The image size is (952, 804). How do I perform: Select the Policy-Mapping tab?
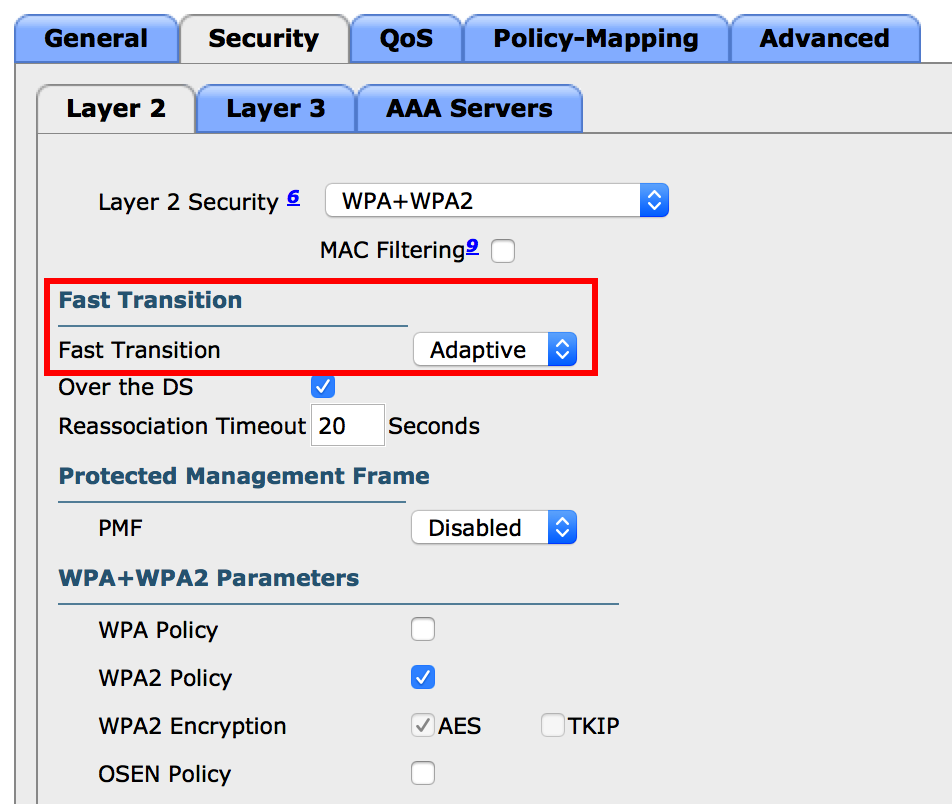tap(596, 39)
